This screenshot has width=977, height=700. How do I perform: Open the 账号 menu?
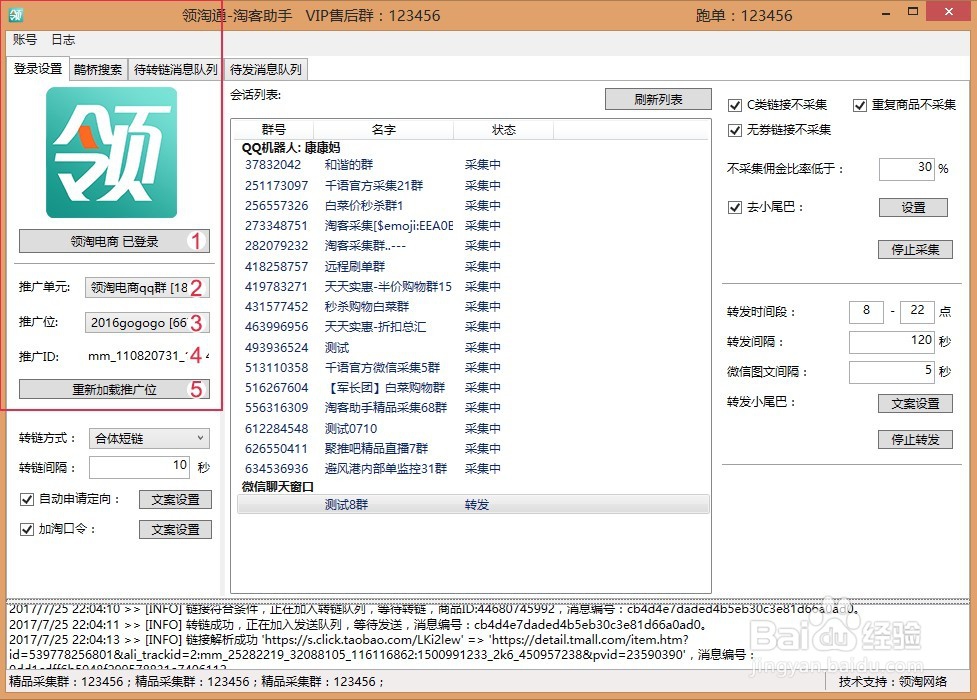click(x=23, y=40)
